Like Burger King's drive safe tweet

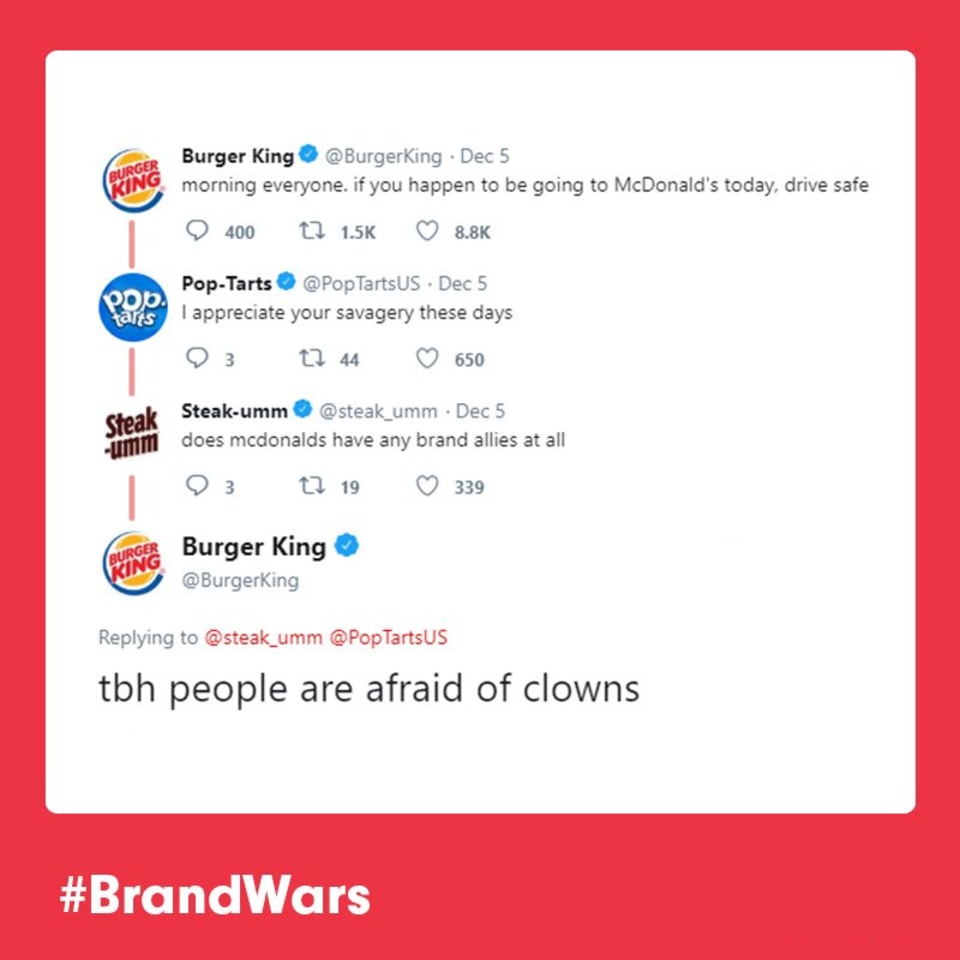427,231
